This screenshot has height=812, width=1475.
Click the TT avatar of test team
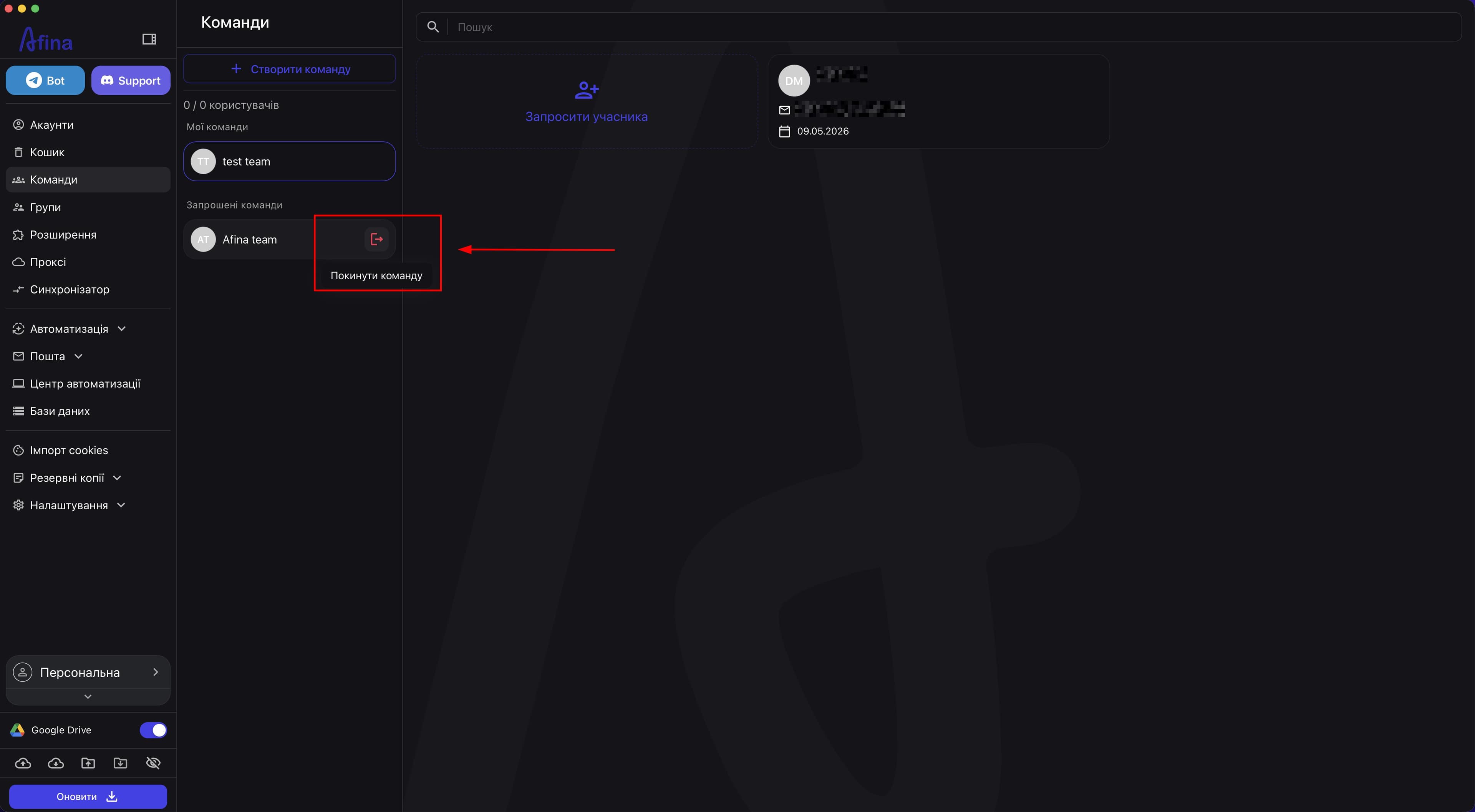coord(203,161)
